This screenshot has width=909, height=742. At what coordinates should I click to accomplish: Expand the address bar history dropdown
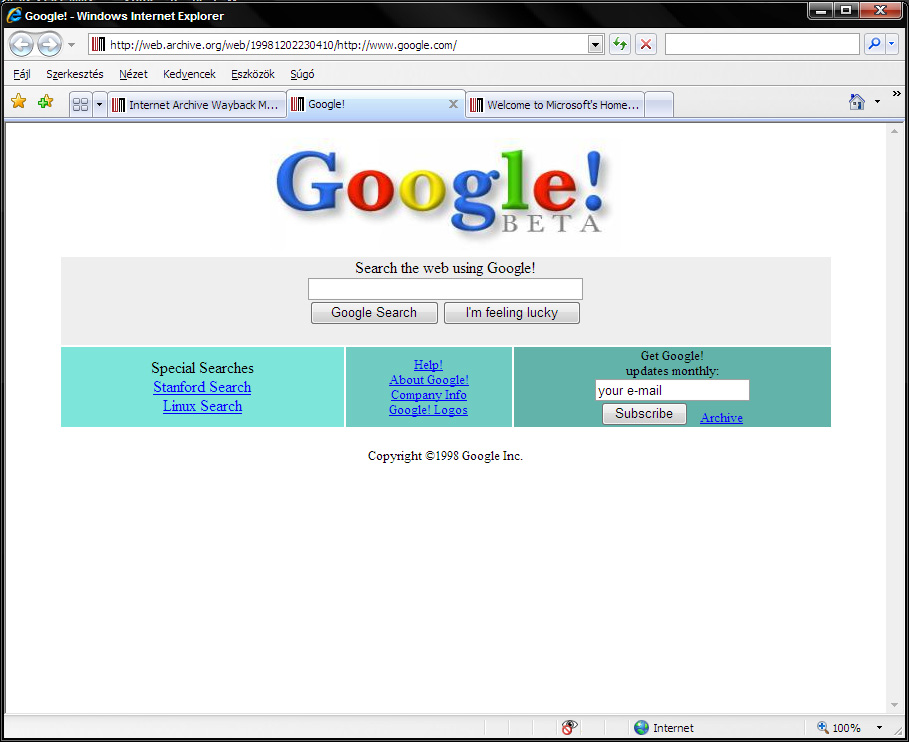(595, 45)
